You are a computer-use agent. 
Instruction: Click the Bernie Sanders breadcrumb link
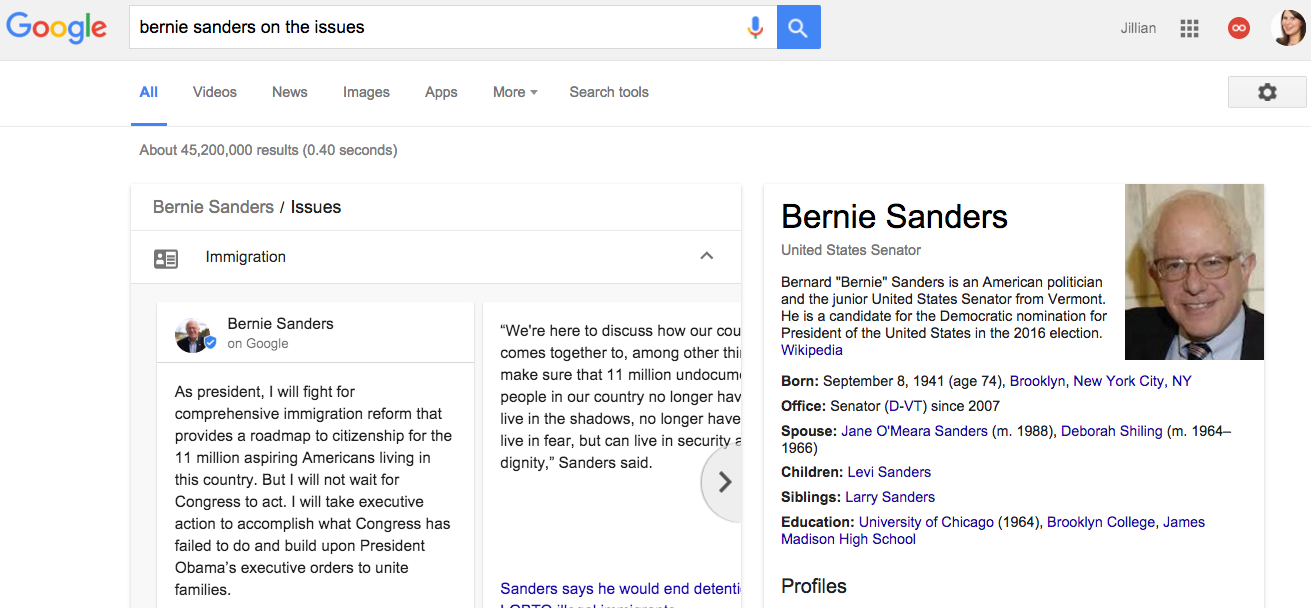click(x=213, y=207)
